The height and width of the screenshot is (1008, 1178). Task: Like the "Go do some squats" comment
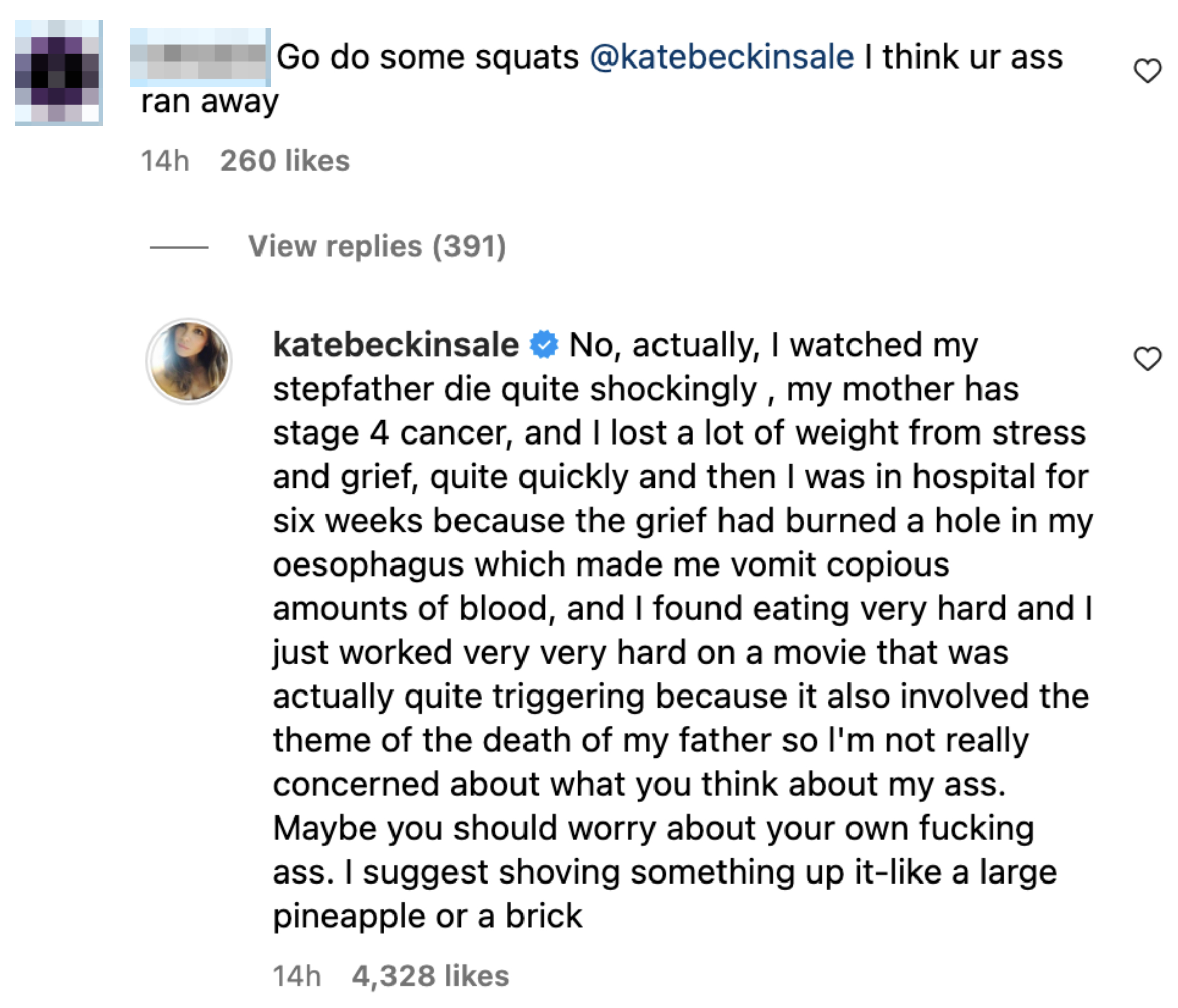[1147, 71]
